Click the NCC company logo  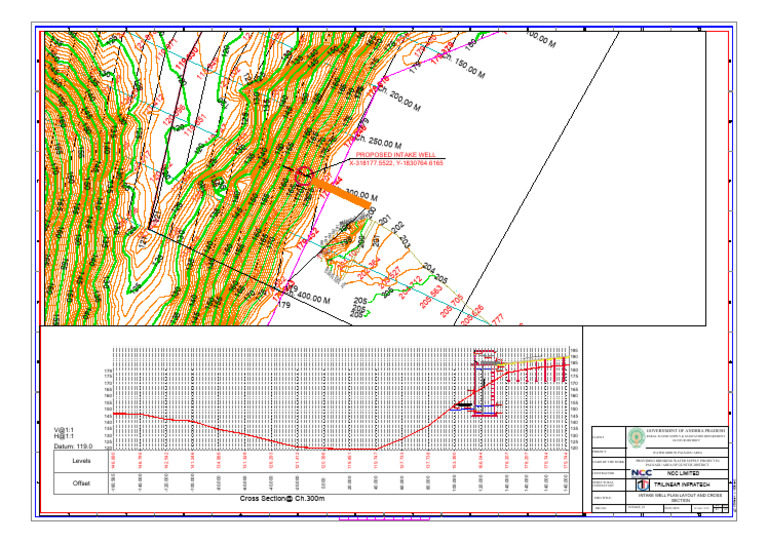641,473
